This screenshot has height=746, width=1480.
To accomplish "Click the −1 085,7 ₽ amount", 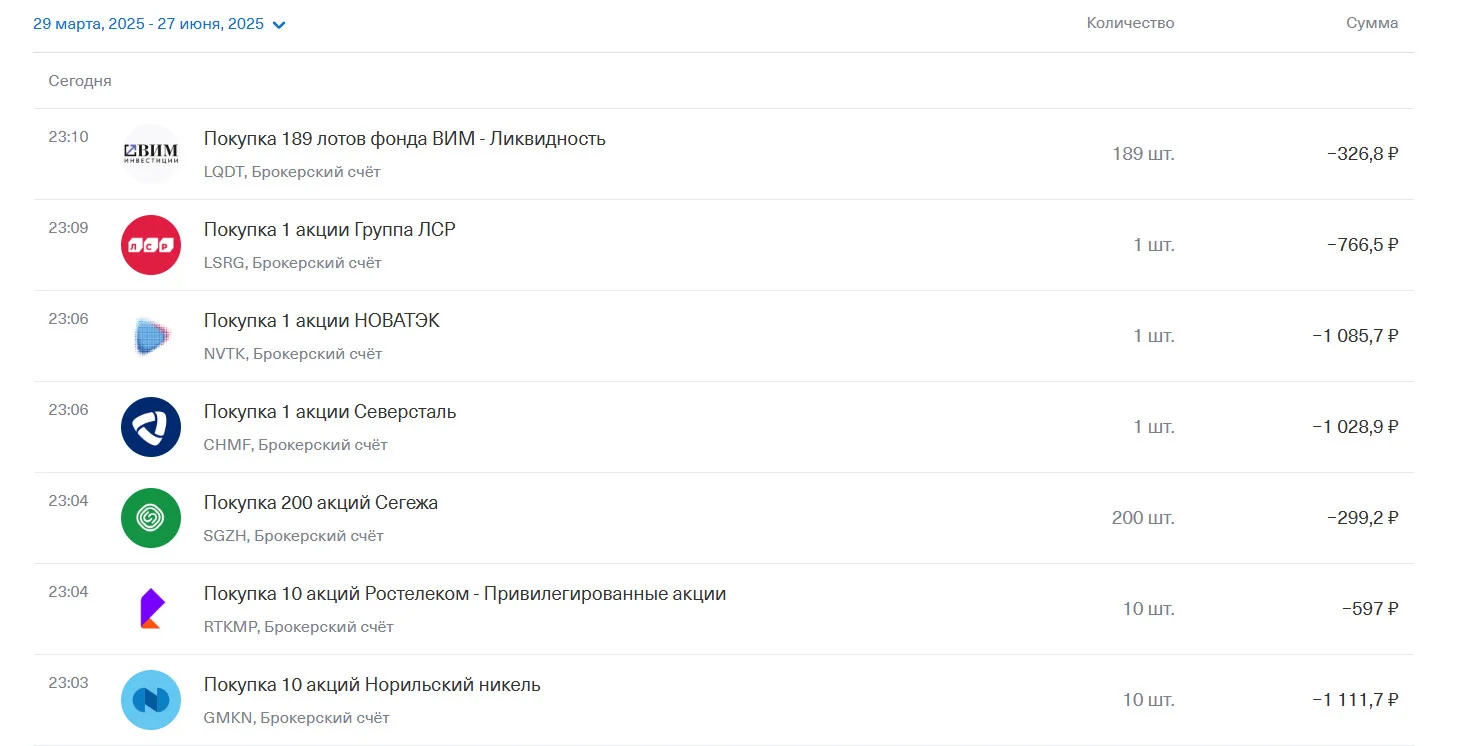I will [1355, 336].
